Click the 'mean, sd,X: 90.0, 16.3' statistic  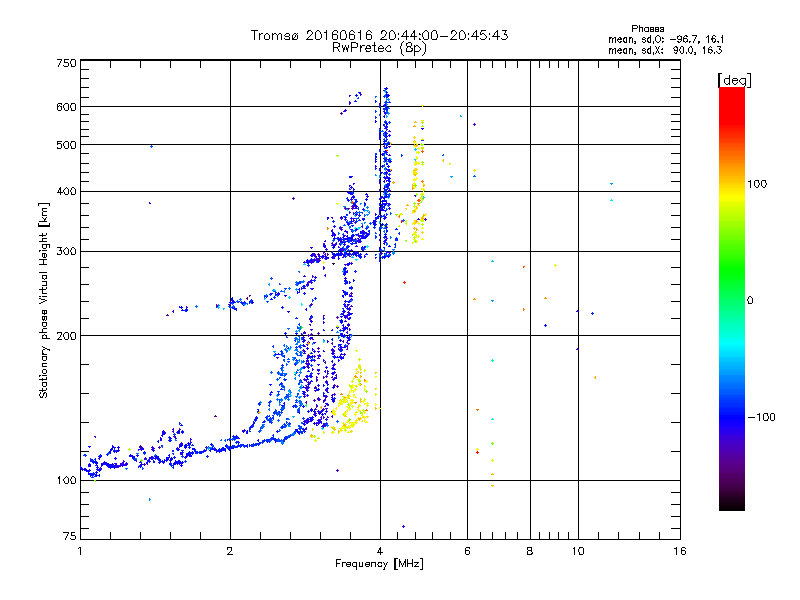point(665,50)
